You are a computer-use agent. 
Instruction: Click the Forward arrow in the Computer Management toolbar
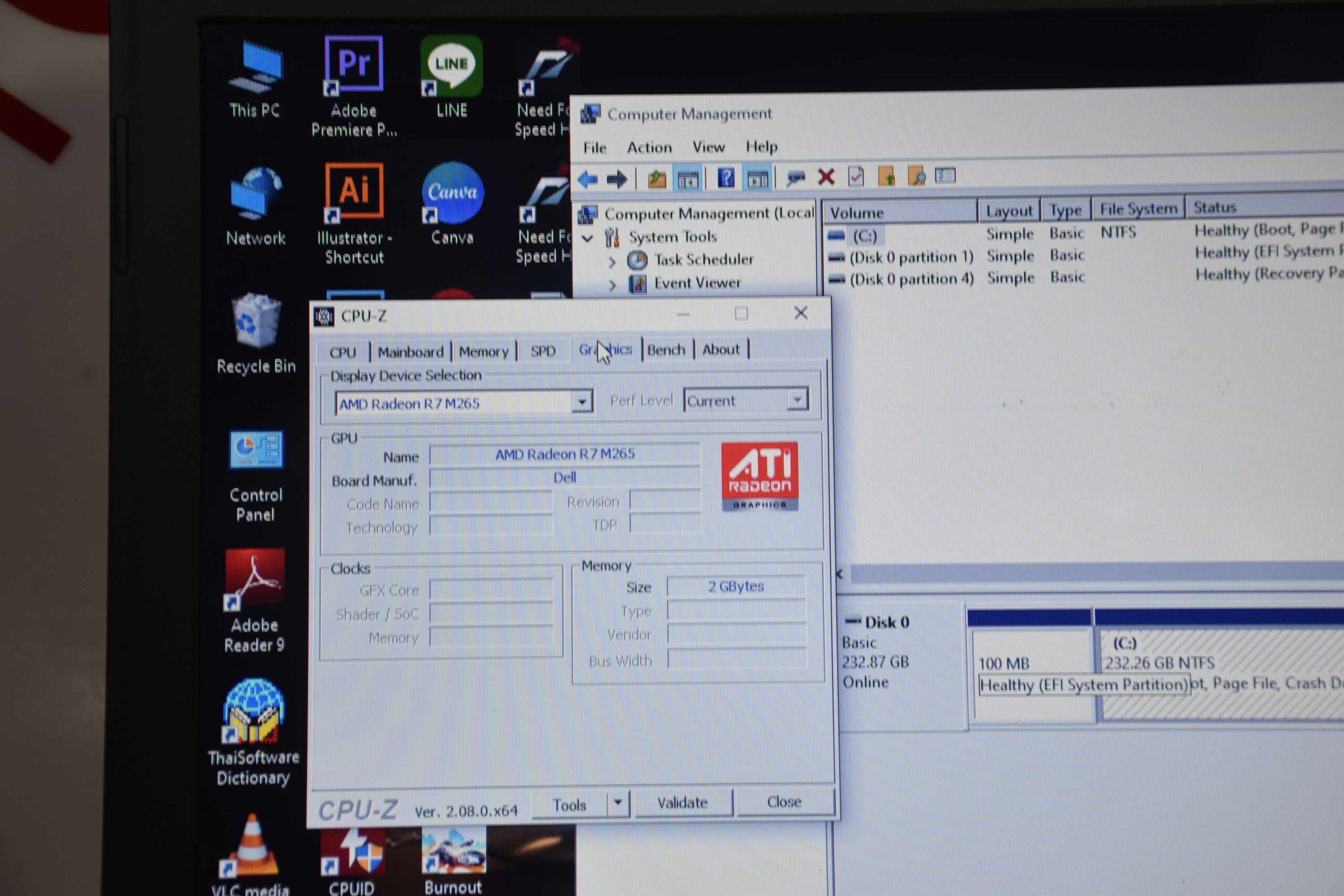click(x=616, y=180)
